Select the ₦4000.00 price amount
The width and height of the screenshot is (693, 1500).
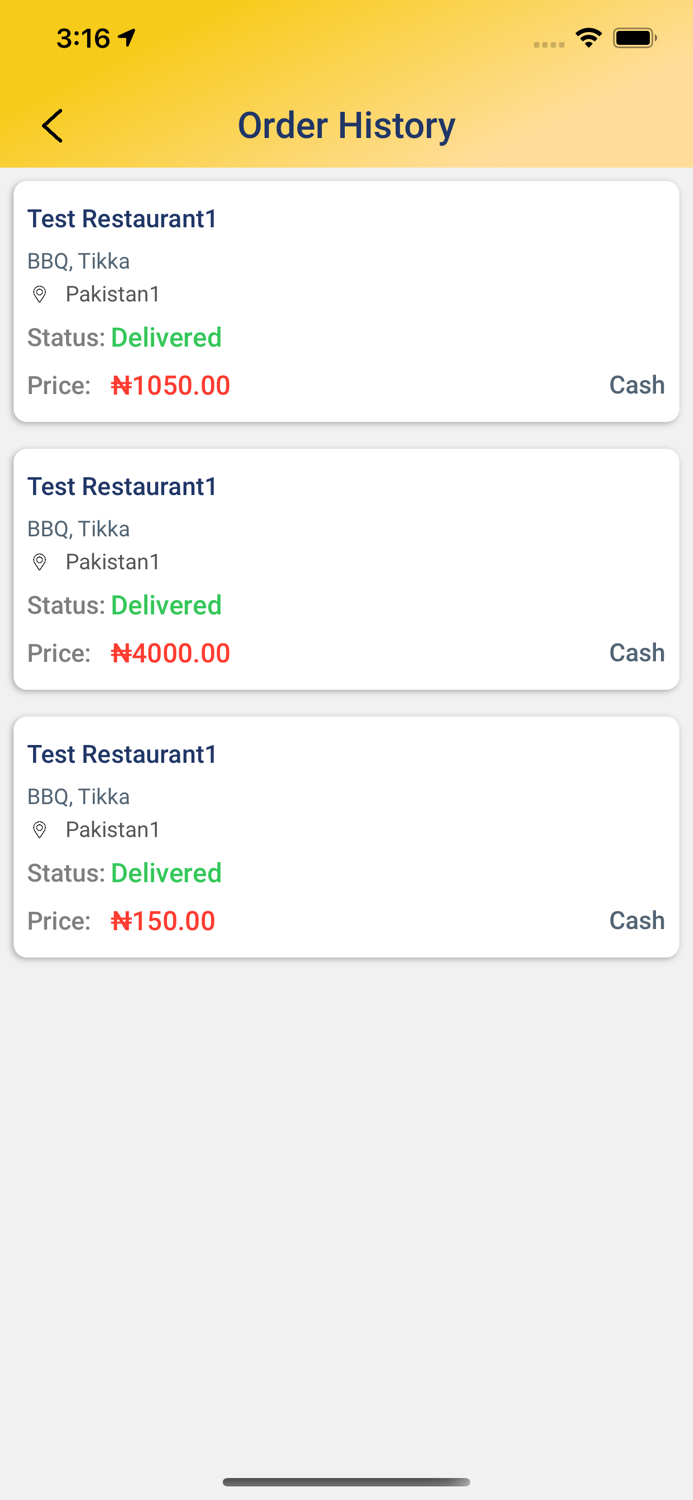(x=170, y=654)
